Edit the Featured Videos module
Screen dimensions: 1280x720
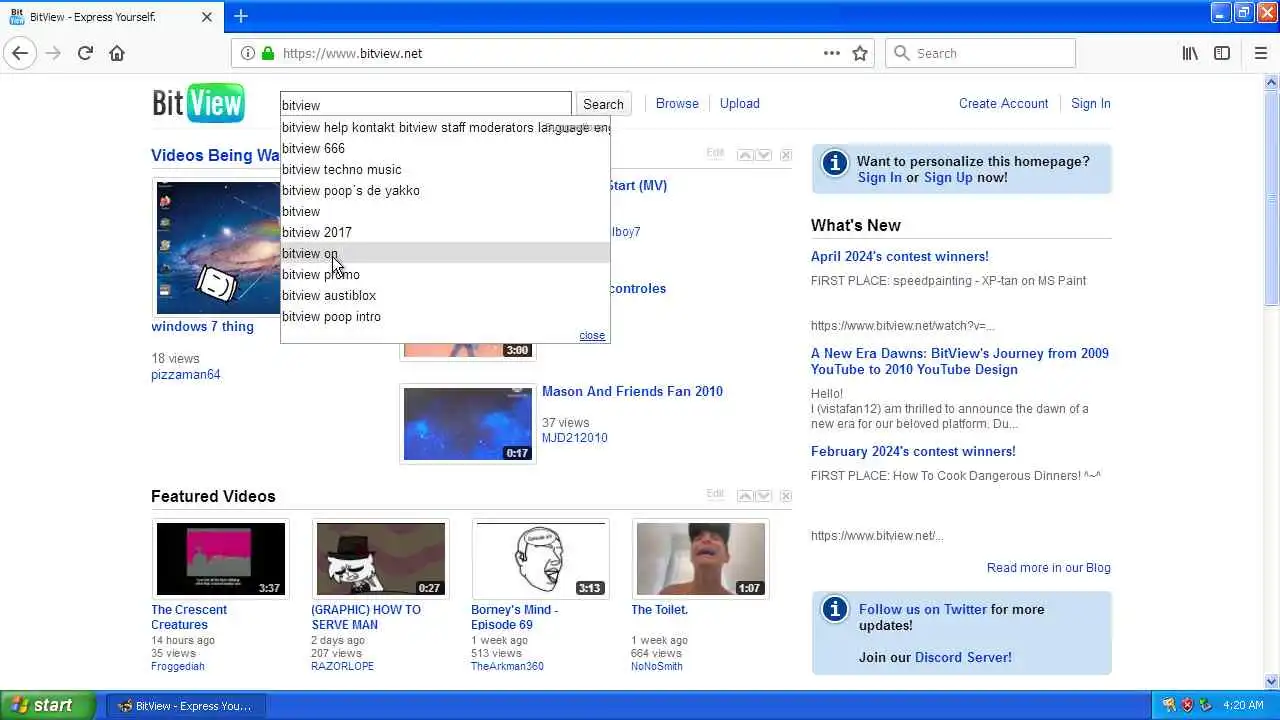[715, 494]
